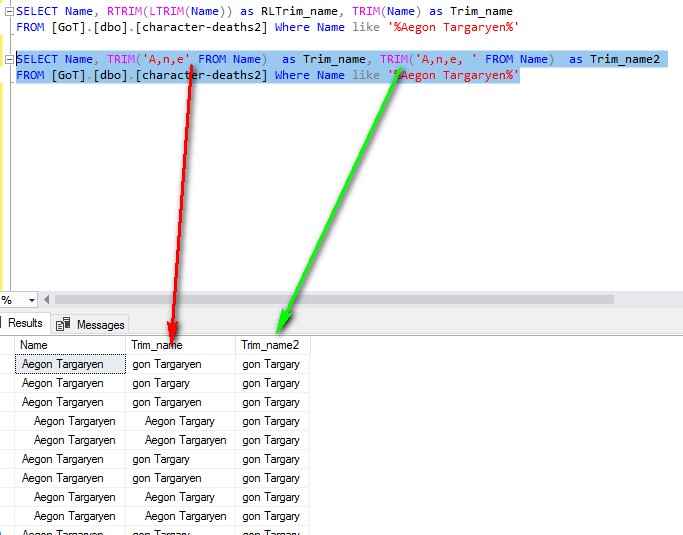Click the RTRIM keyword in first query

click(x=126, y=11)
